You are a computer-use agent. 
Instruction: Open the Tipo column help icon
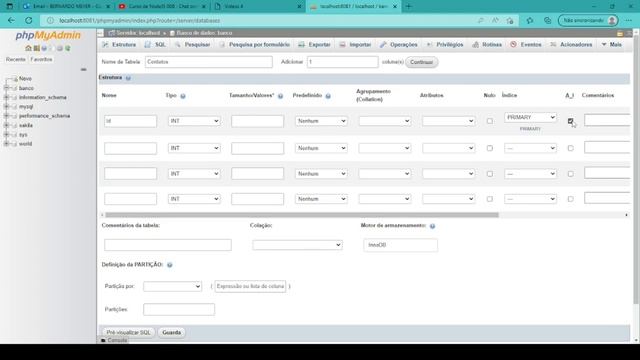point(183,96)
